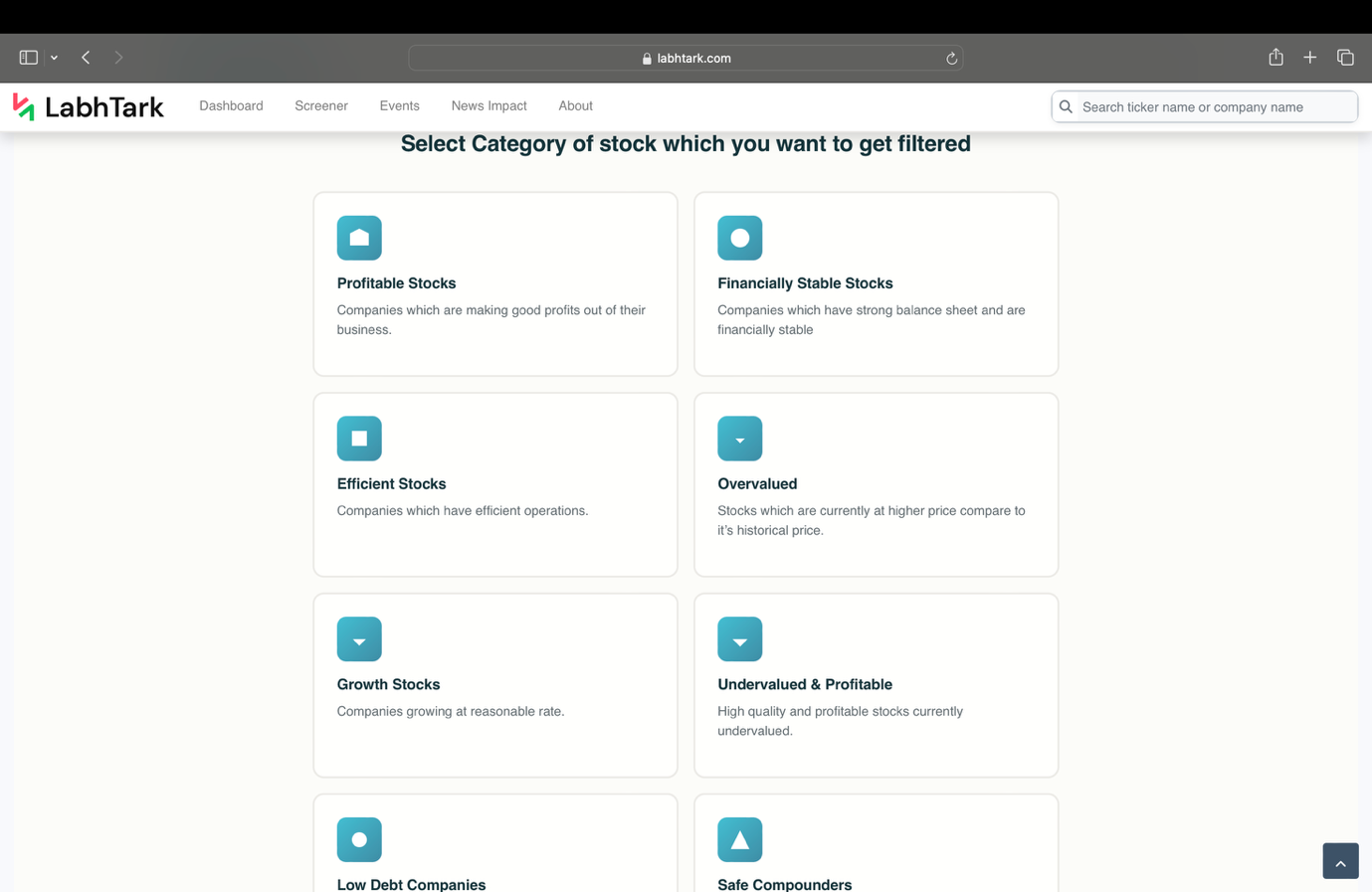The width and height of the screenshot is (1372, 892).
Task: Click 'Companies which have efficient operations.' text
Action: [x=463, y=511]
